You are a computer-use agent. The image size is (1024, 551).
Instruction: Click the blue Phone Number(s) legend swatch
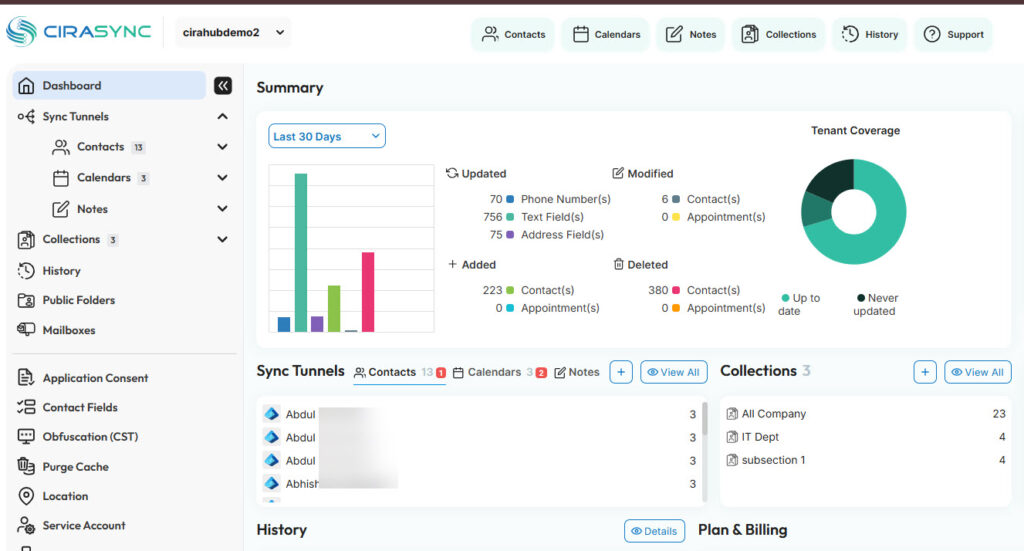tap(510, 199)
